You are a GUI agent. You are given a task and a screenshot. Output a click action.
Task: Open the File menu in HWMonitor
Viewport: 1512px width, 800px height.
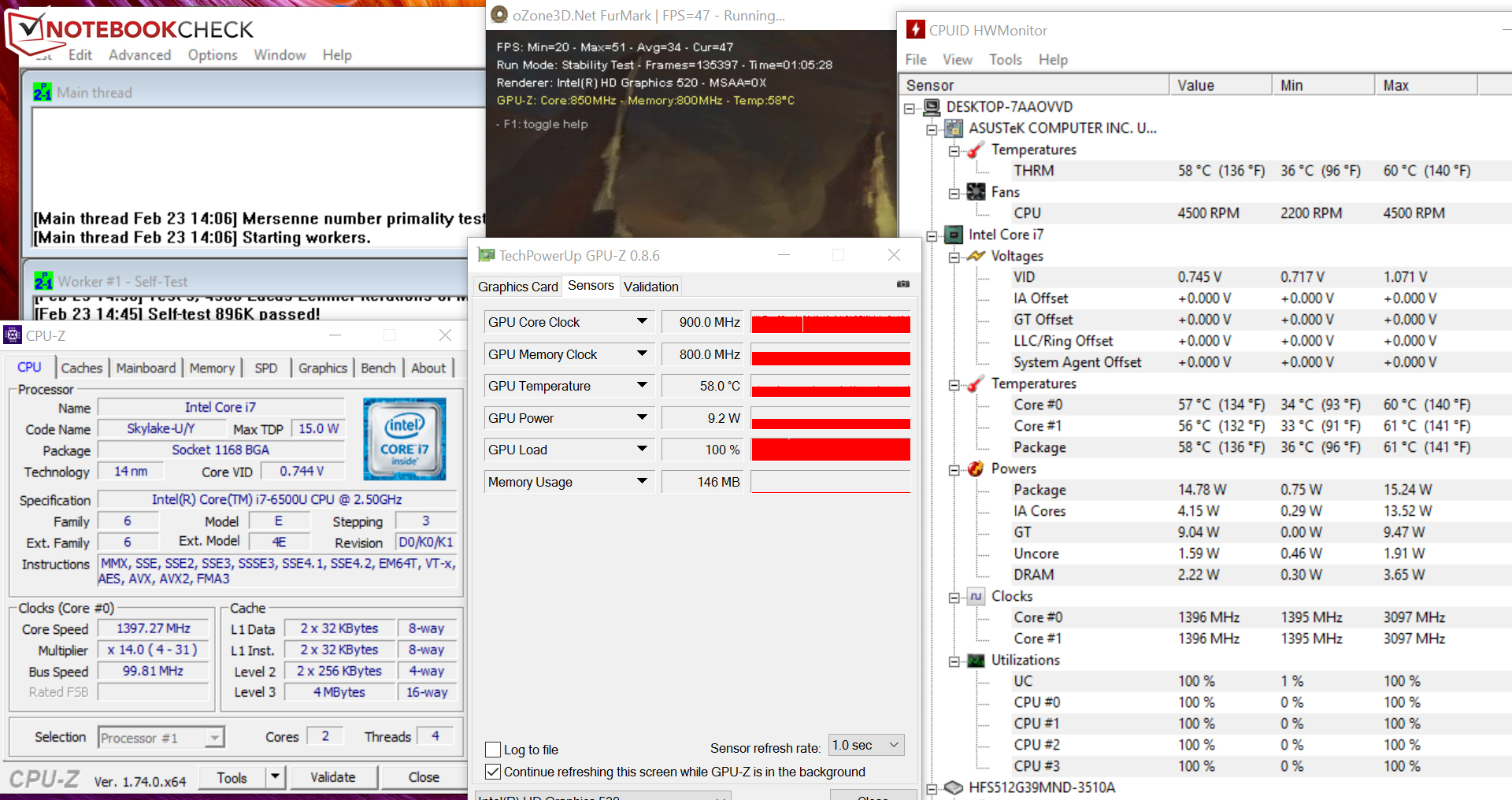pos(916,60)
